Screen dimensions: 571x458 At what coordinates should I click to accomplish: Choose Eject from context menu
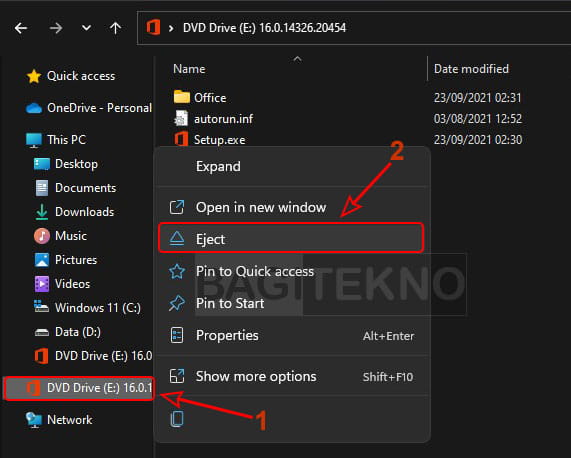291,239
